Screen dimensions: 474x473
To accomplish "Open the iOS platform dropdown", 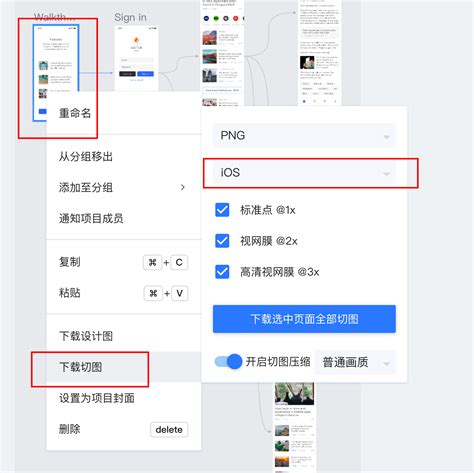I will (x=304, y=173).
